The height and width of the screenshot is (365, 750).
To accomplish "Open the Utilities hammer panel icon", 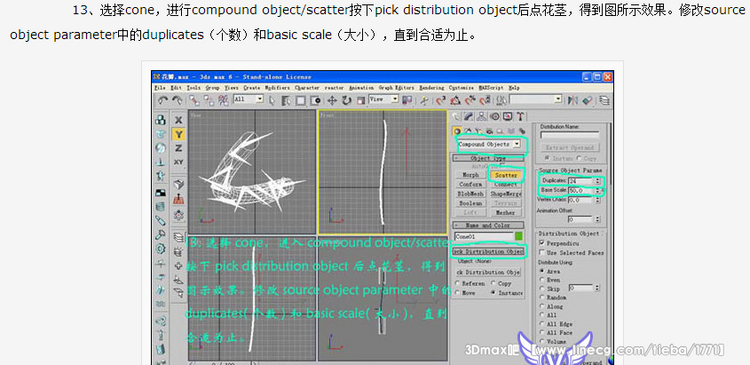I will [520, 116].
